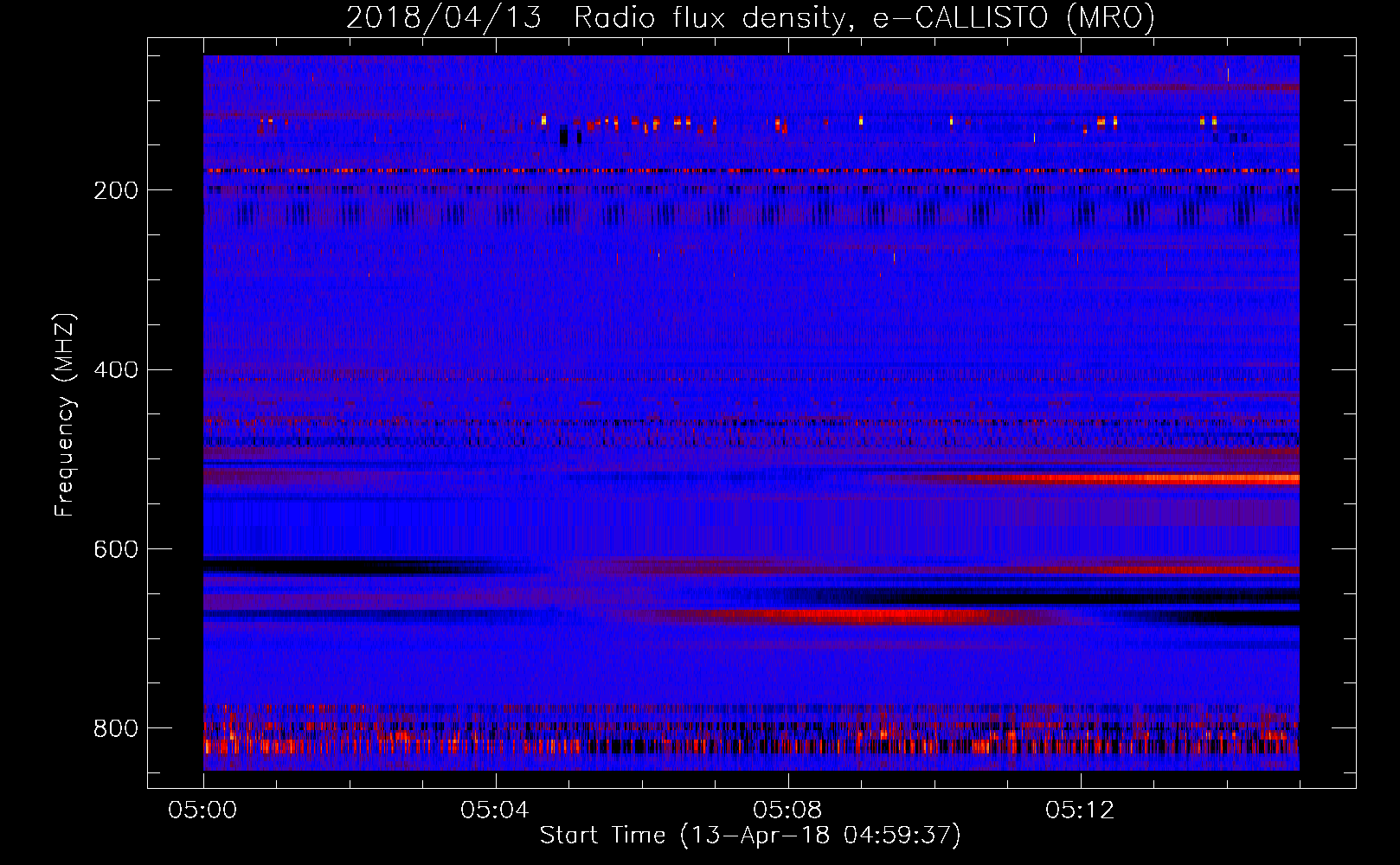The image size is (1400, 865).
Task: Click the 'Start Time (13-Apr-18 04:59:37)' label
Action: tap(750, 836)
